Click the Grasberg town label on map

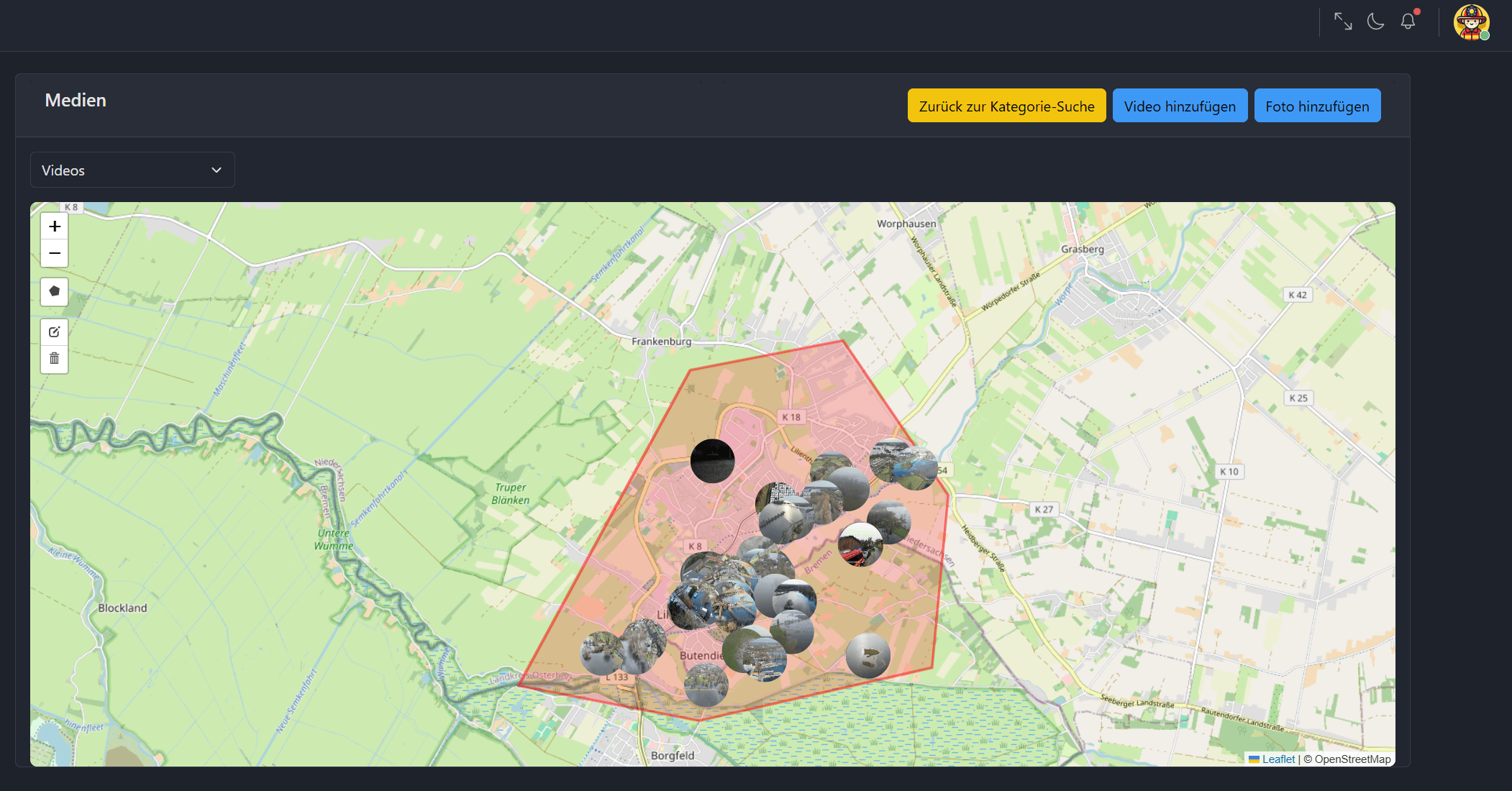pos(1082,250)
